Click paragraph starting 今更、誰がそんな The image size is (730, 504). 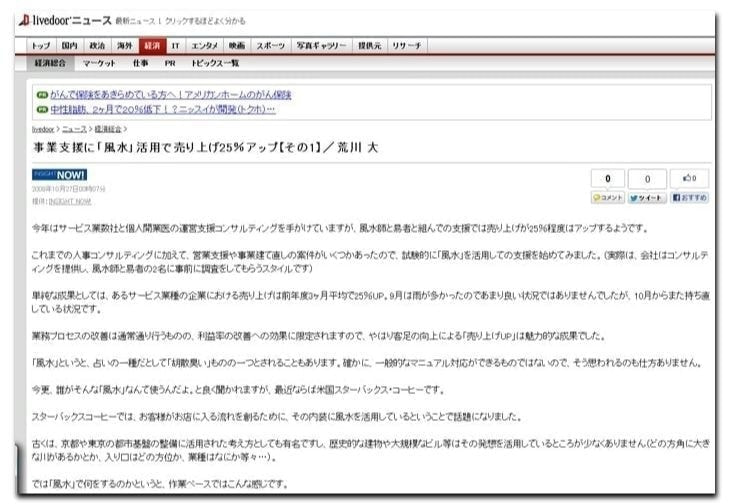[238, 390]
